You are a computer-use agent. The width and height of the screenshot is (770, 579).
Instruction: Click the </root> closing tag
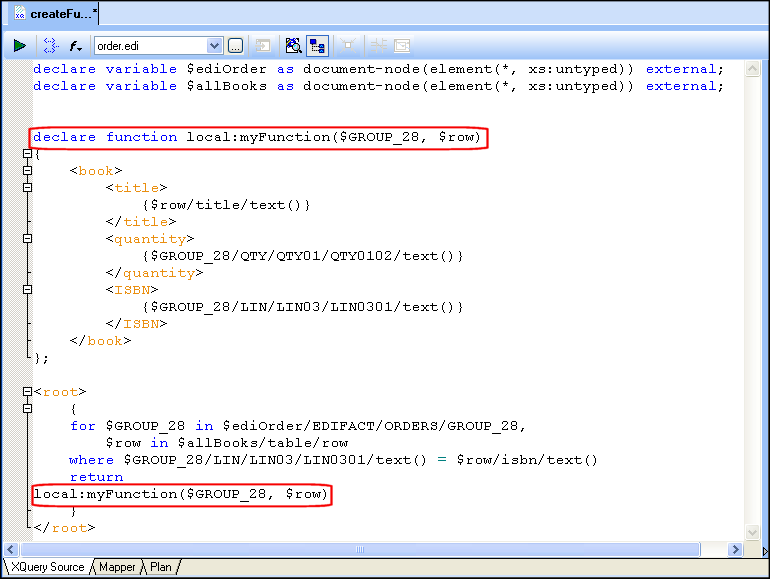pyautogui.click(x=64, y=528)
